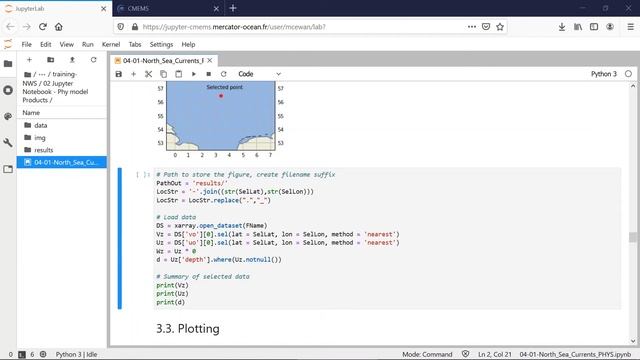
Task: Restart the kernel from notebook toolbar
Action: click(224, 74)
